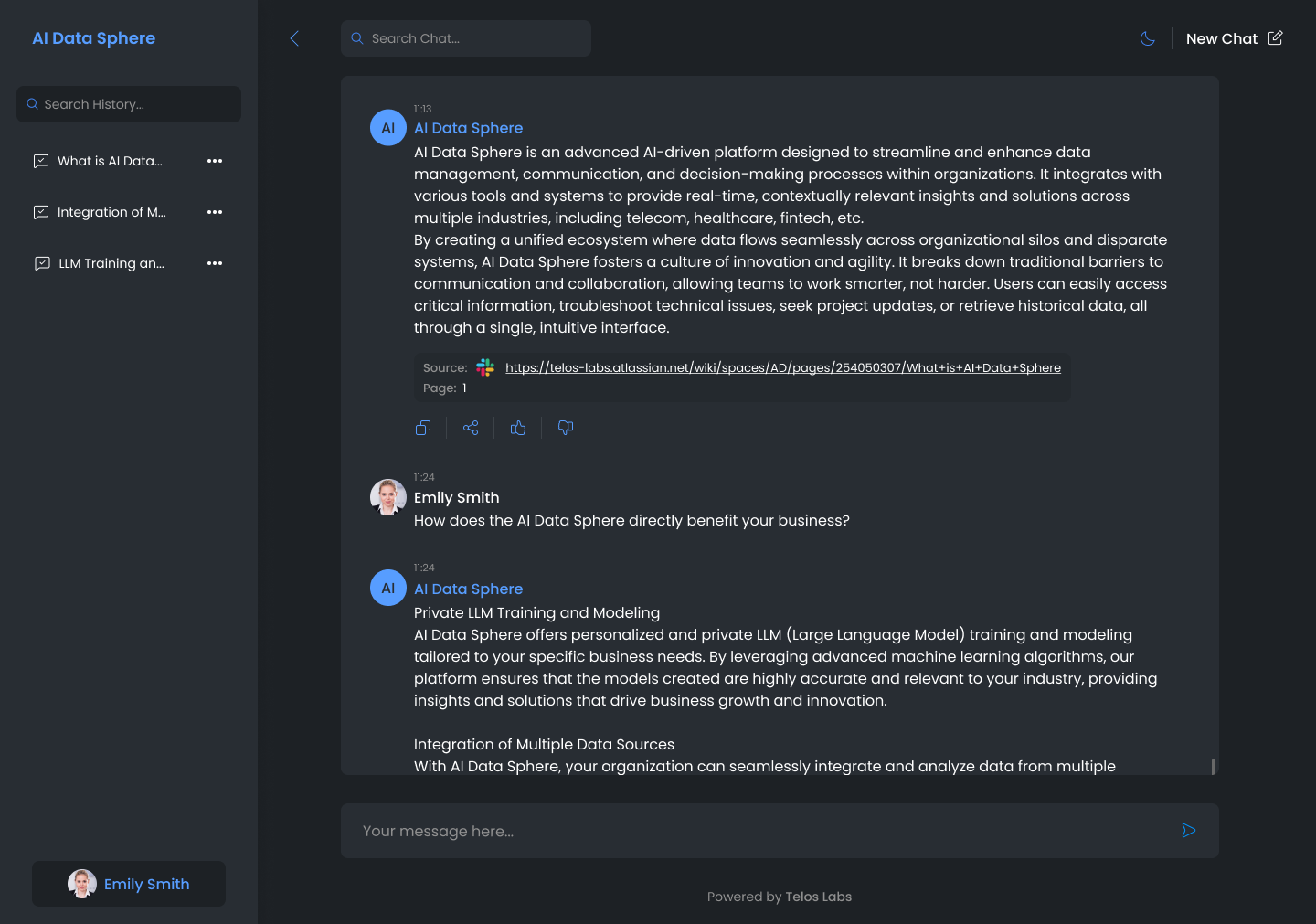Send the message with the arrow icon
This screenshot has height=924, width=1316.
(x=1189, y=831)
